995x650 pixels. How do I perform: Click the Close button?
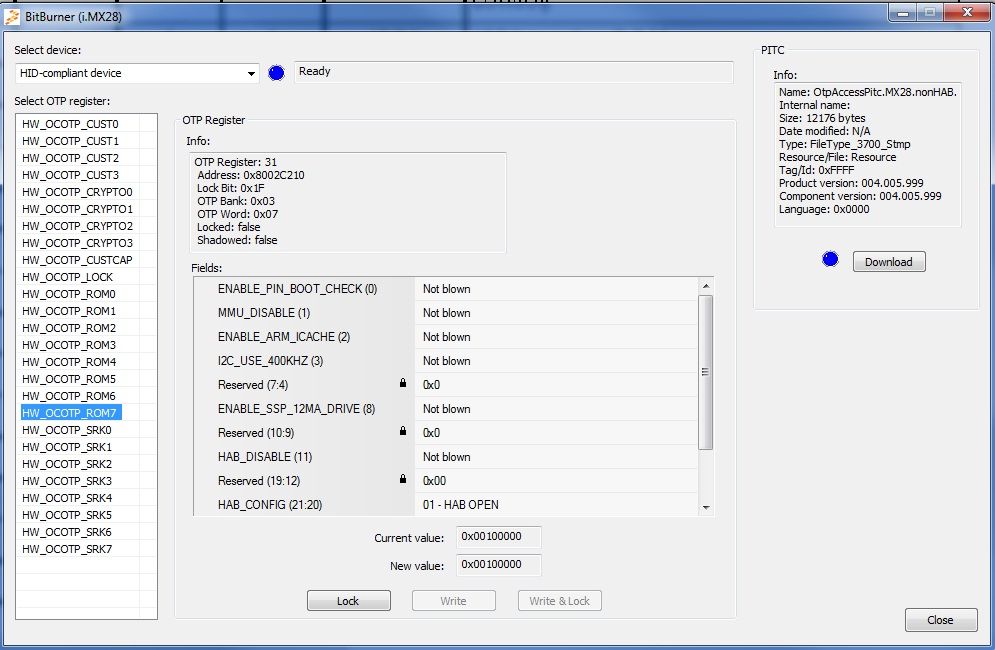point(940,620)
